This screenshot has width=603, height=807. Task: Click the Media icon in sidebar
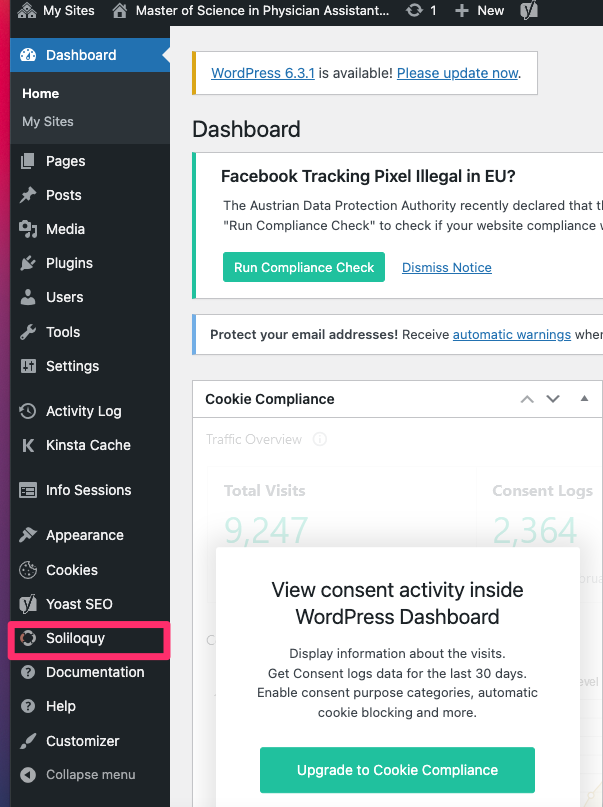click(28, 229)
